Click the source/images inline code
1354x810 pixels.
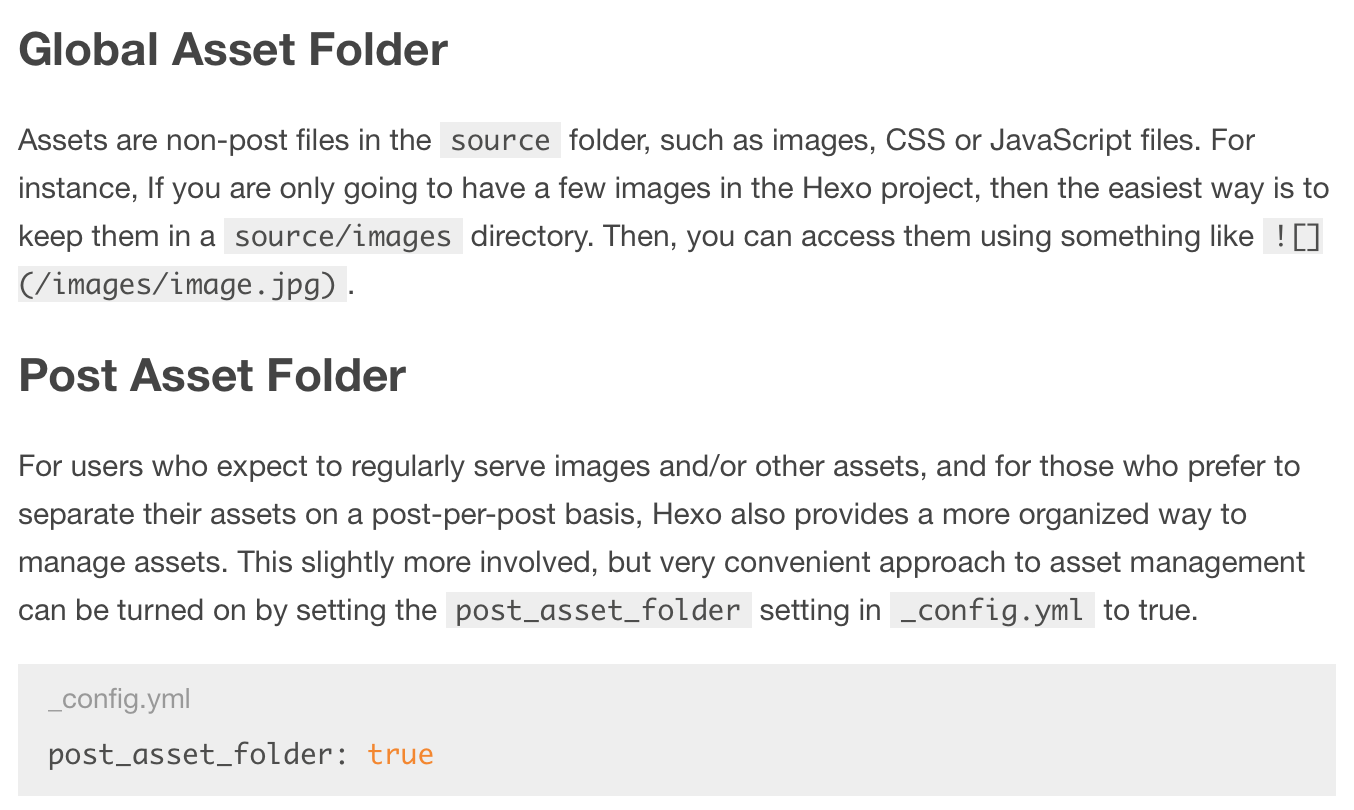(x=343, y=236)
